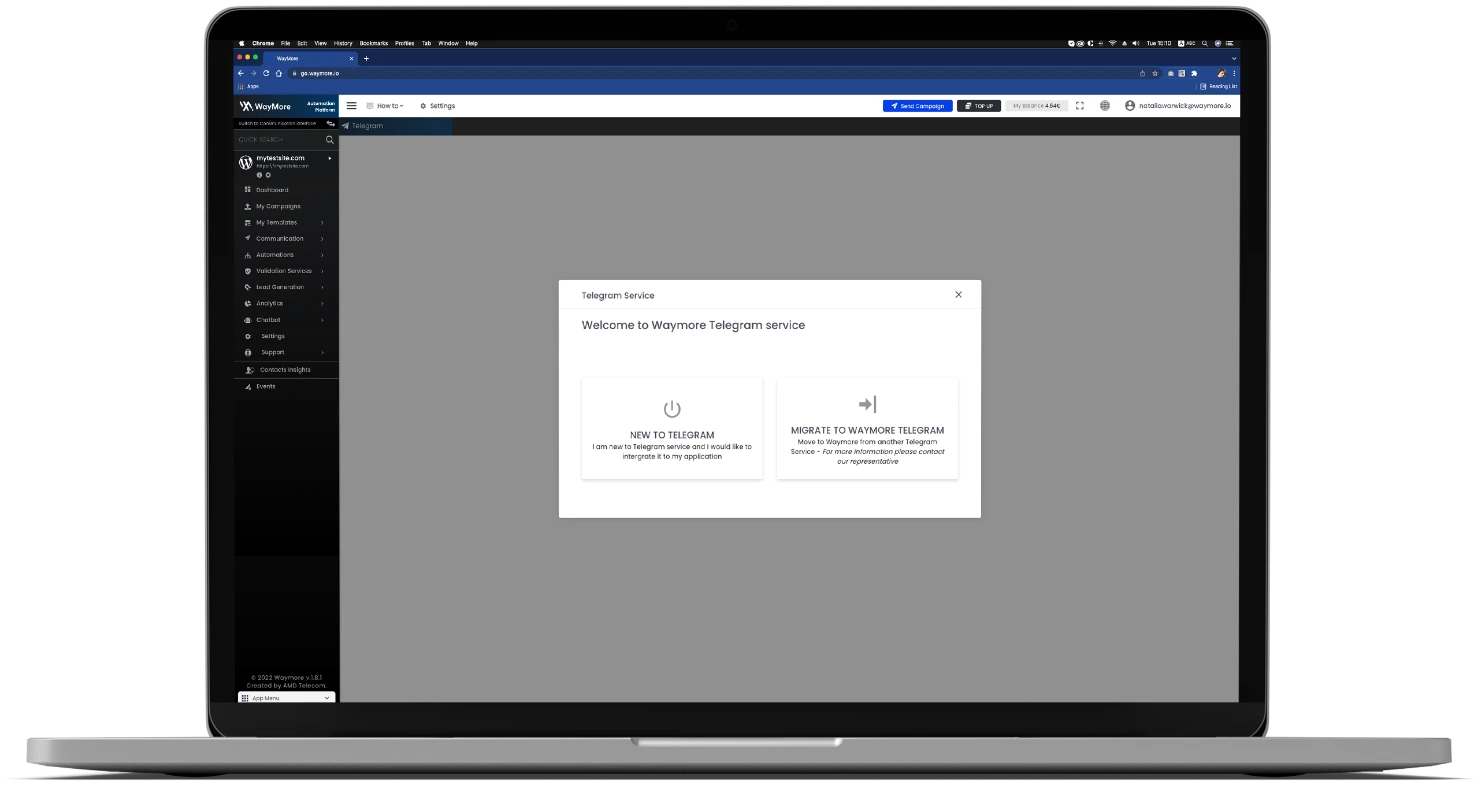Image resolution: width=1478 pixels, height=790 pixels.
Task: Open the Reading List
Action: point(1218,87)
